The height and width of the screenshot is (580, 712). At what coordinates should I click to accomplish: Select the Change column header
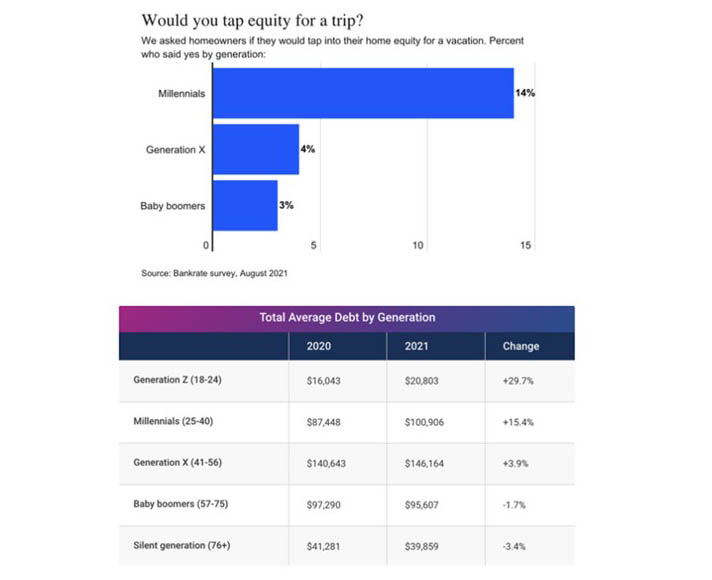coord(520,346)
